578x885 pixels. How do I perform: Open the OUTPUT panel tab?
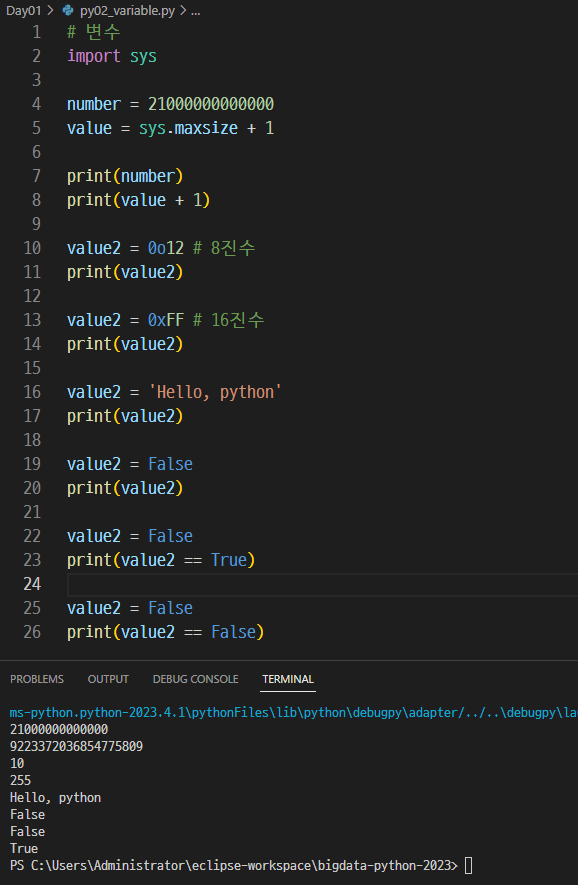(x=108, y=679)
